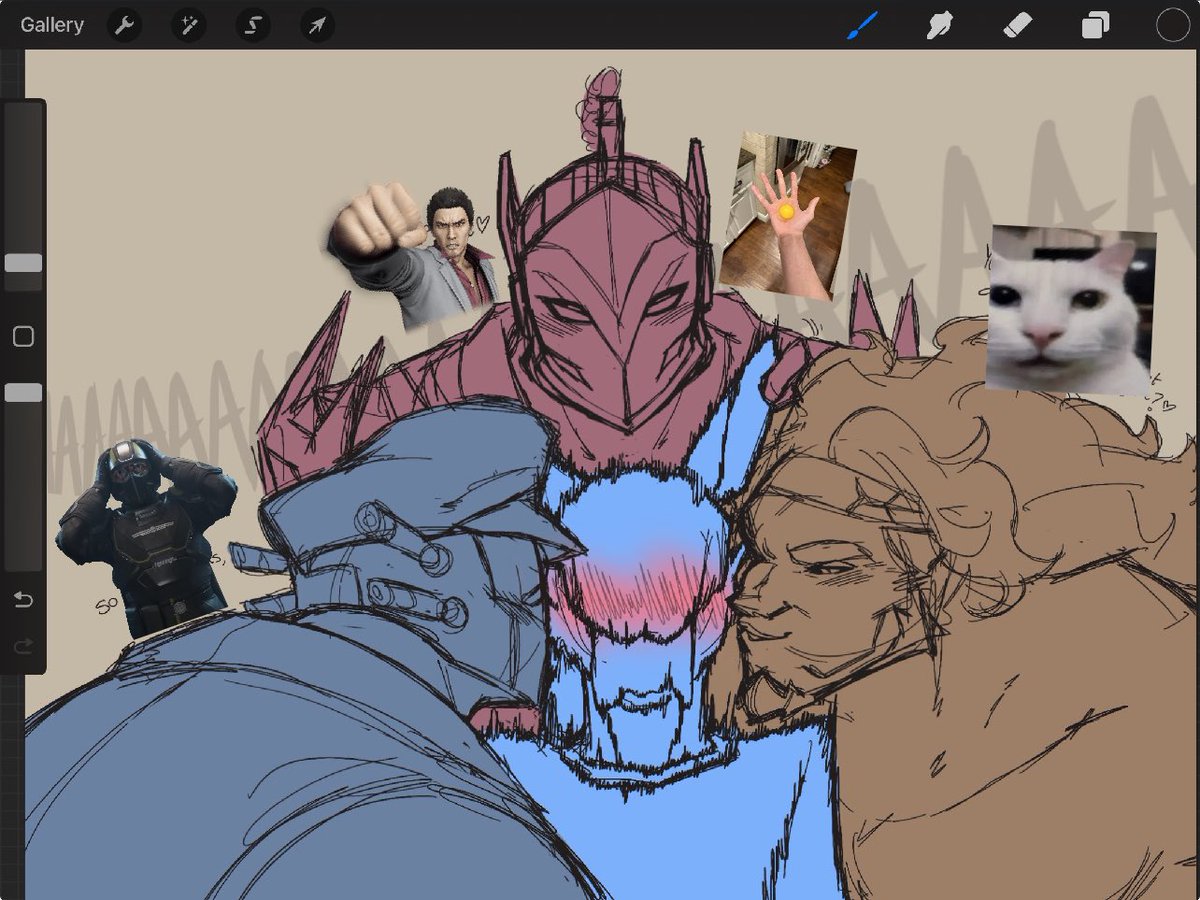Select the Brush paint tool
This screenshot has height=900, width=1200.
coord(861,25)
